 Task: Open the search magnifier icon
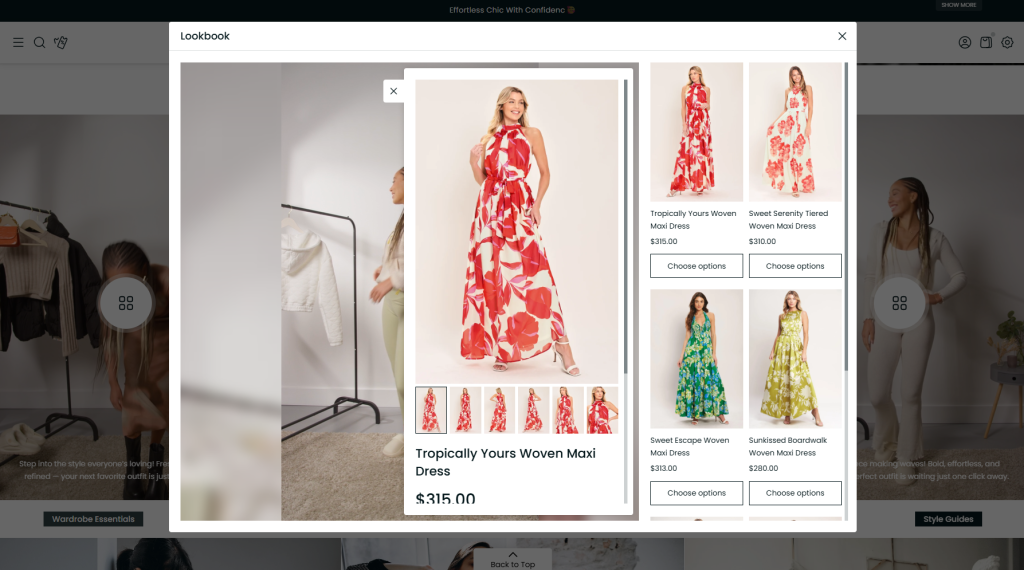coord(39,42)
